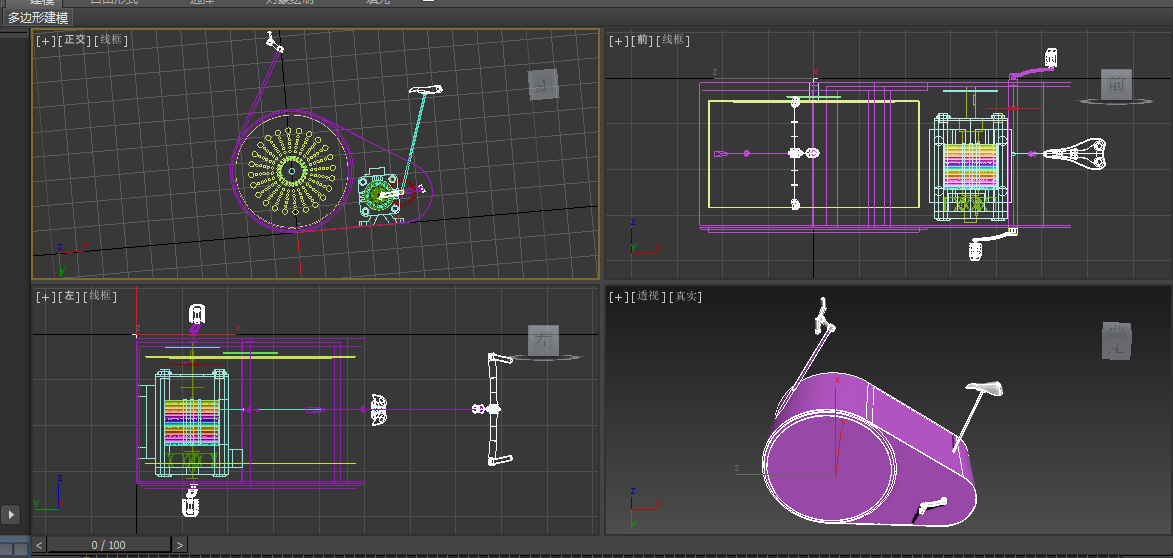Open the [+] menu of the 正交 viewport

[x=45, y=40]
